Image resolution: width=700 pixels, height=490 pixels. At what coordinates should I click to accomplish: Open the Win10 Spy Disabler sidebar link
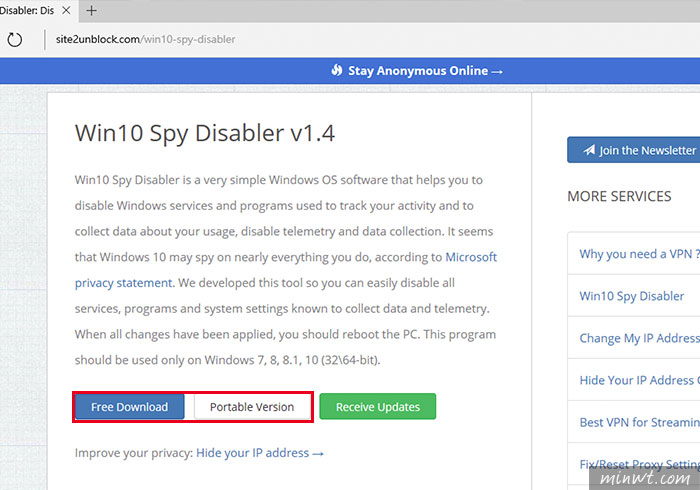pos(632,296)
